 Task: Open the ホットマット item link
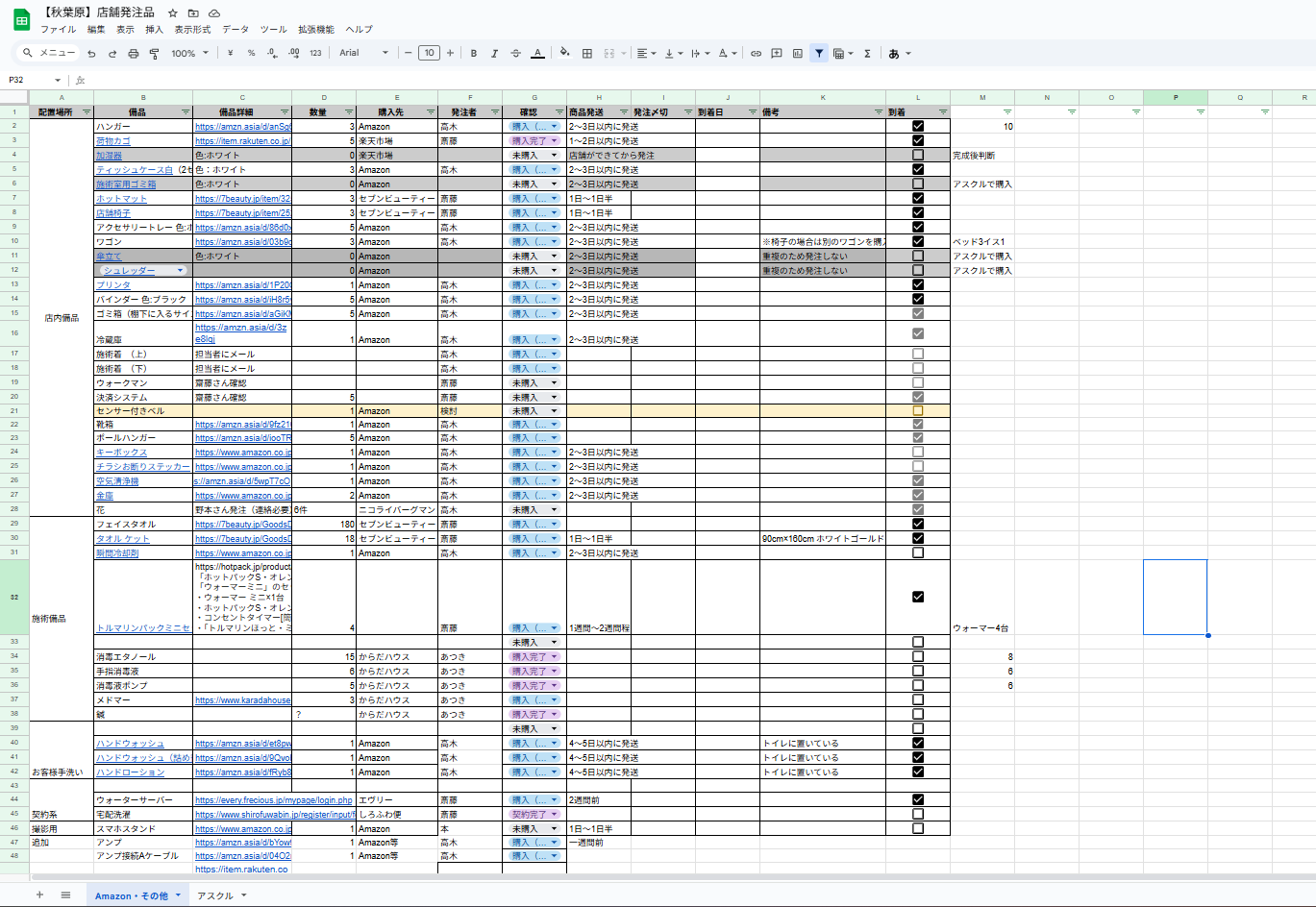pyautogui.click(x=121, y=199)
